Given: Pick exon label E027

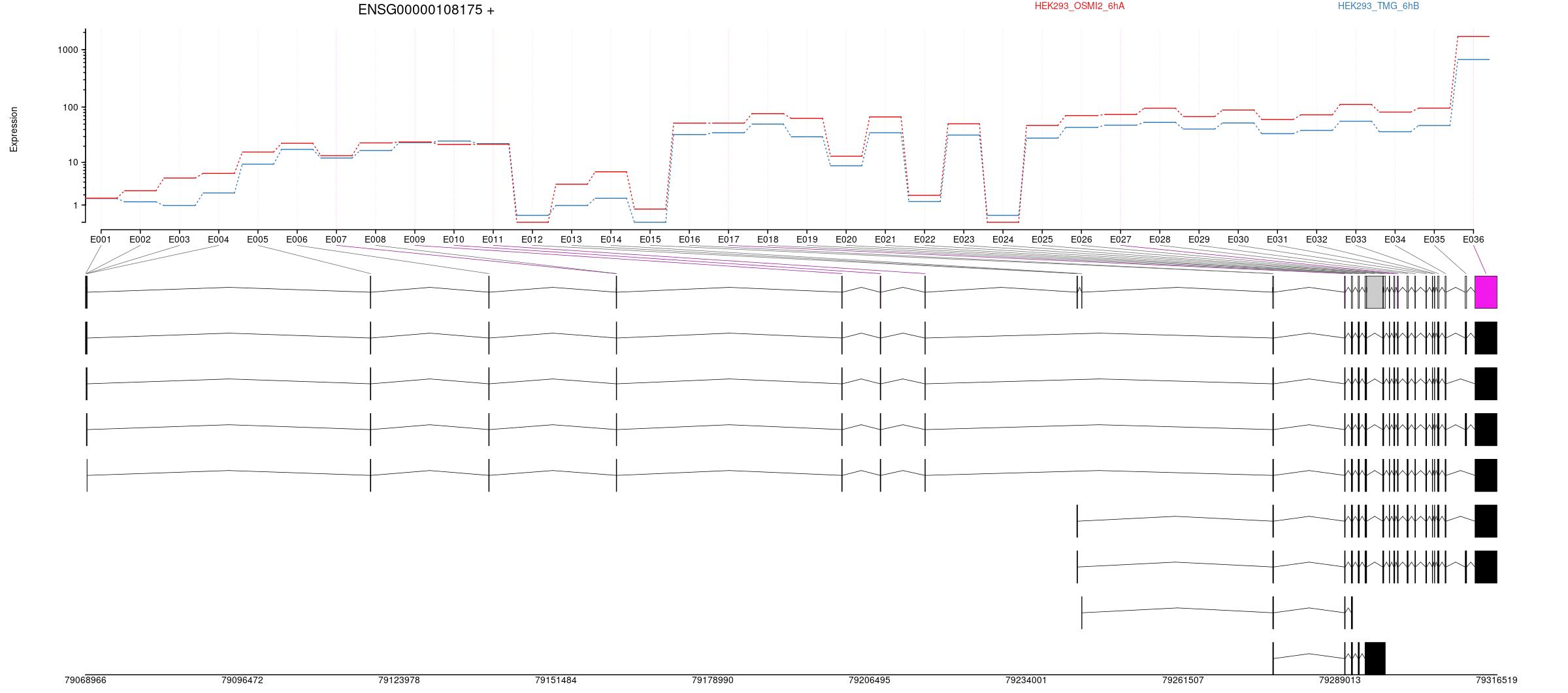Looking at the screenshot, I should (x=1120, y=239).
